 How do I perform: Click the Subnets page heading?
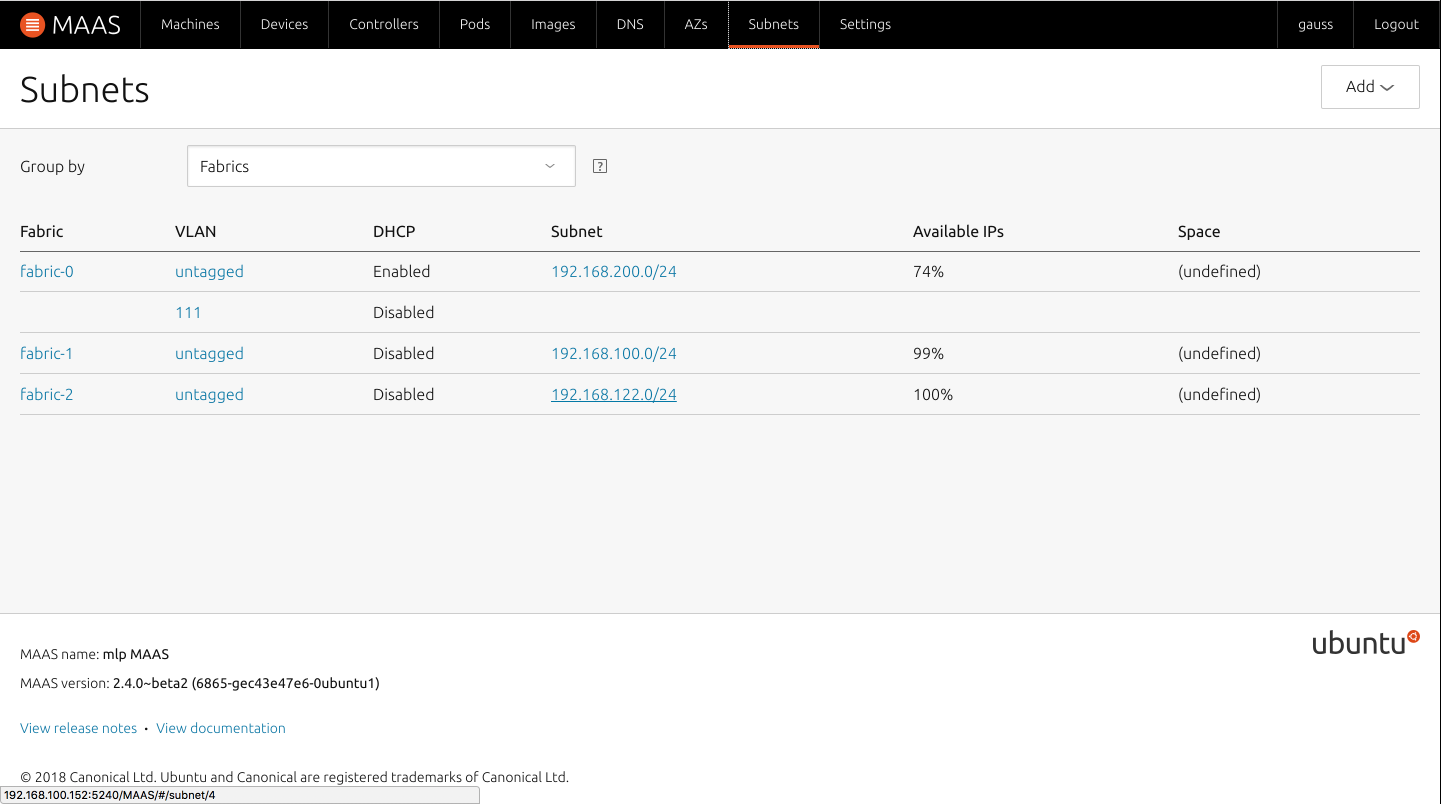coord(85,89)
